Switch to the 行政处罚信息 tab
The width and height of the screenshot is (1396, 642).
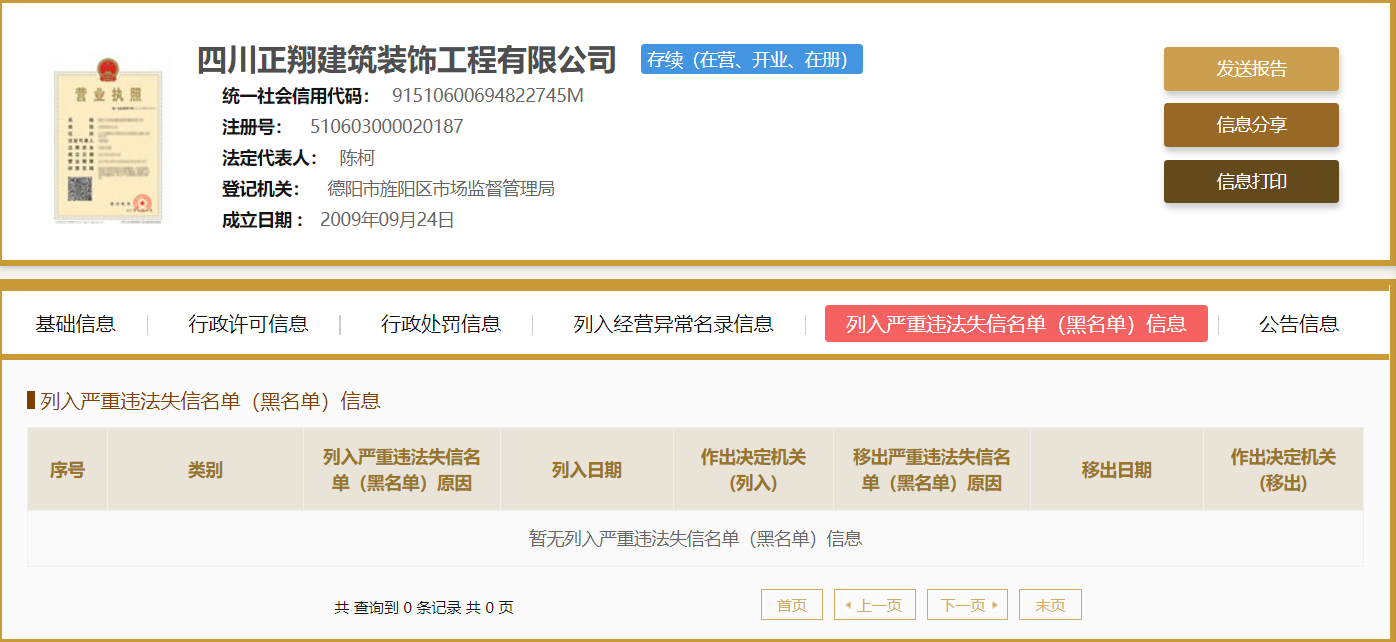441,324
